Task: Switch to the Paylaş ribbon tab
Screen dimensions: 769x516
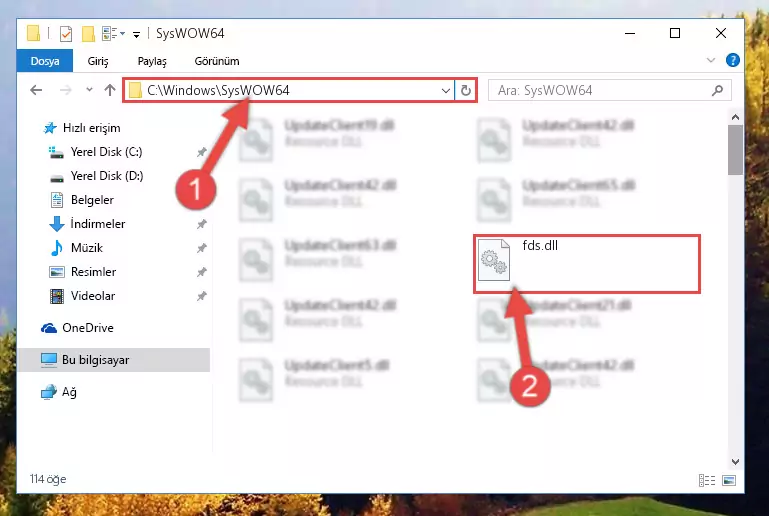Action: click(x=152, y=61)
